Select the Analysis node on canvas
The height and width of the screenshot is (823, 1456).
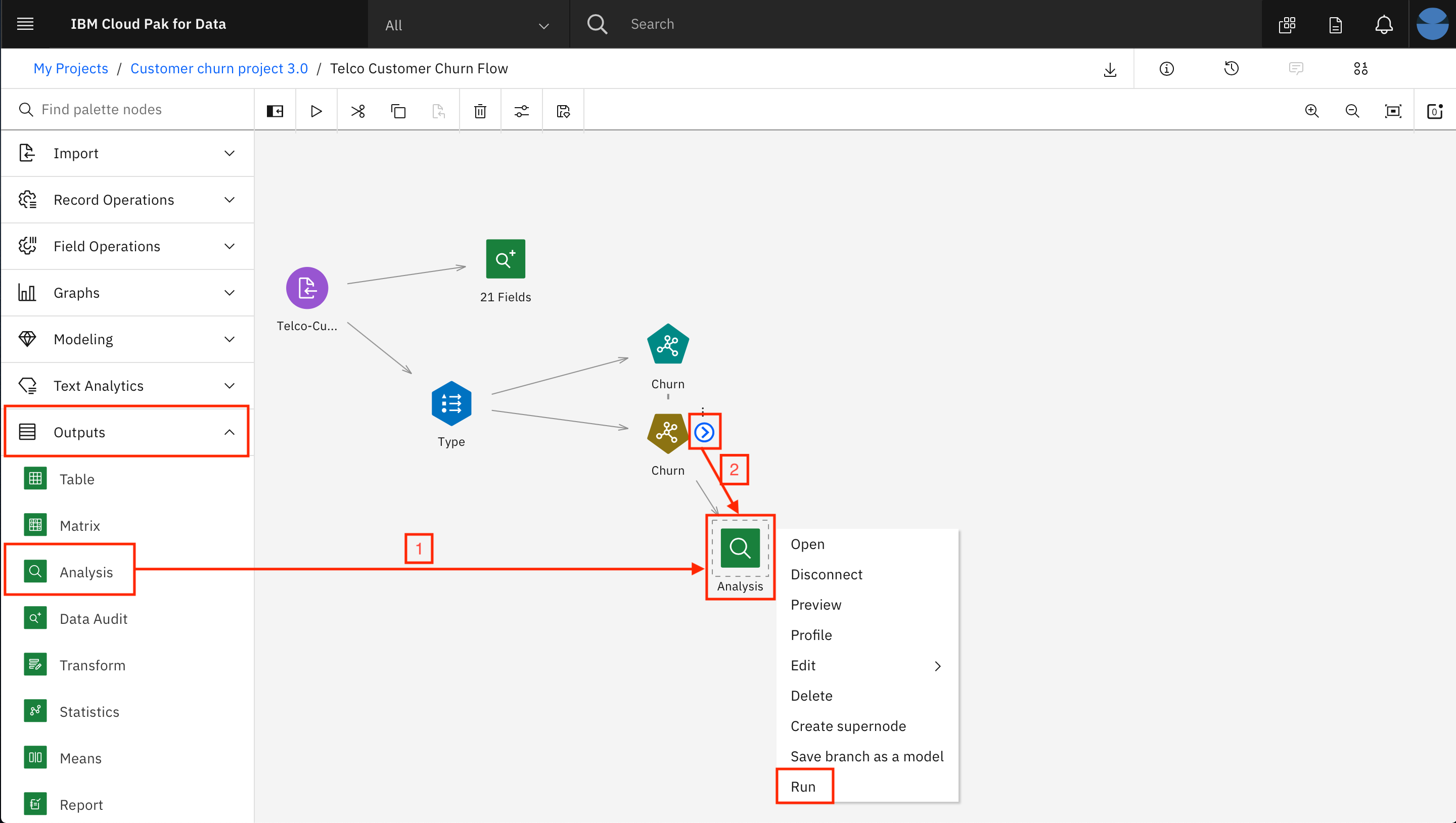(740, 547)
